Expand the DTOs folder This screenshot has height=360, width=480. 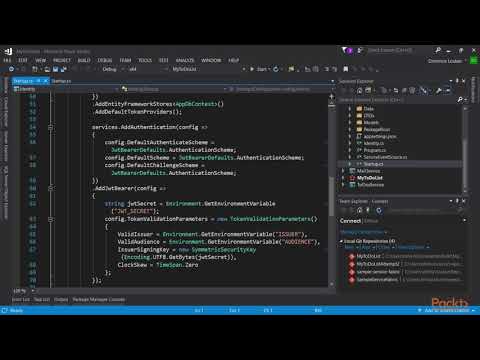click(349, 116)
